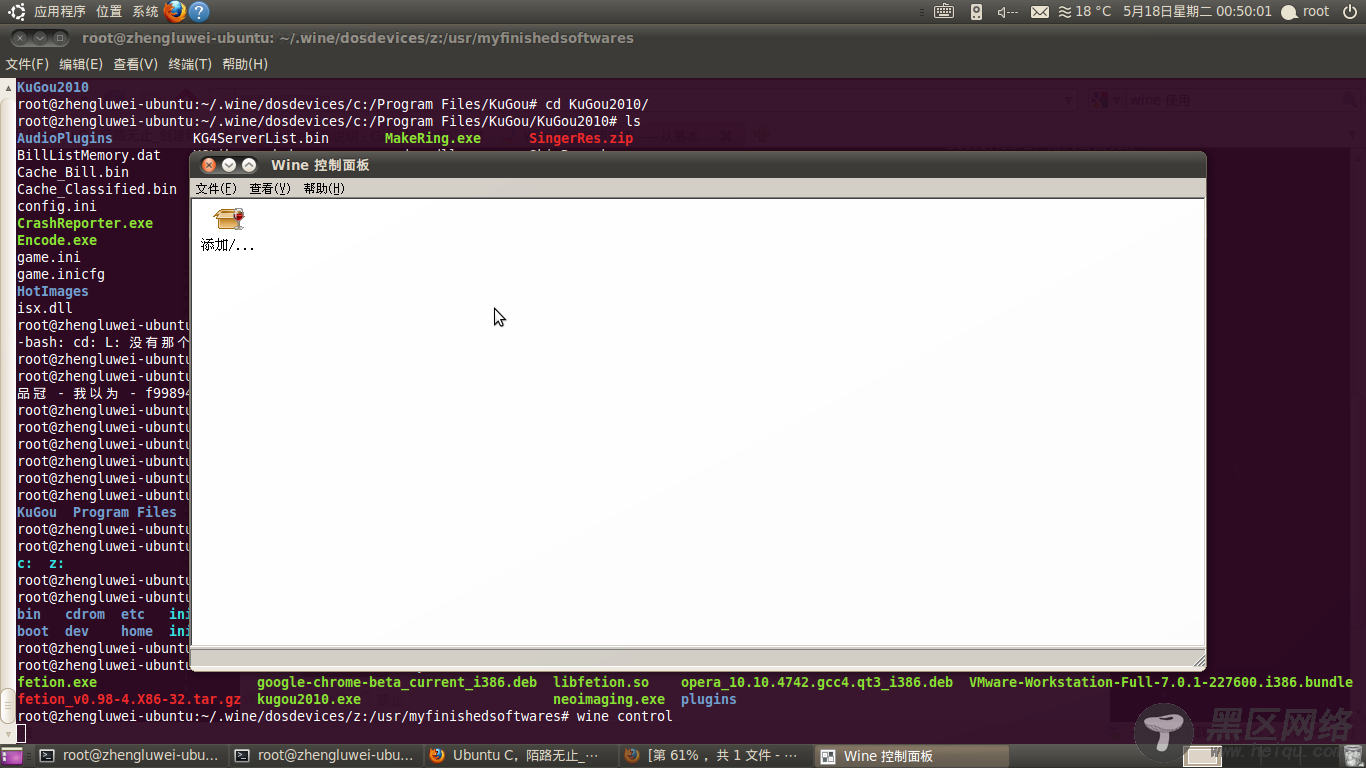Open the Wine control panel 查看(V) menu

coord(270,188)
